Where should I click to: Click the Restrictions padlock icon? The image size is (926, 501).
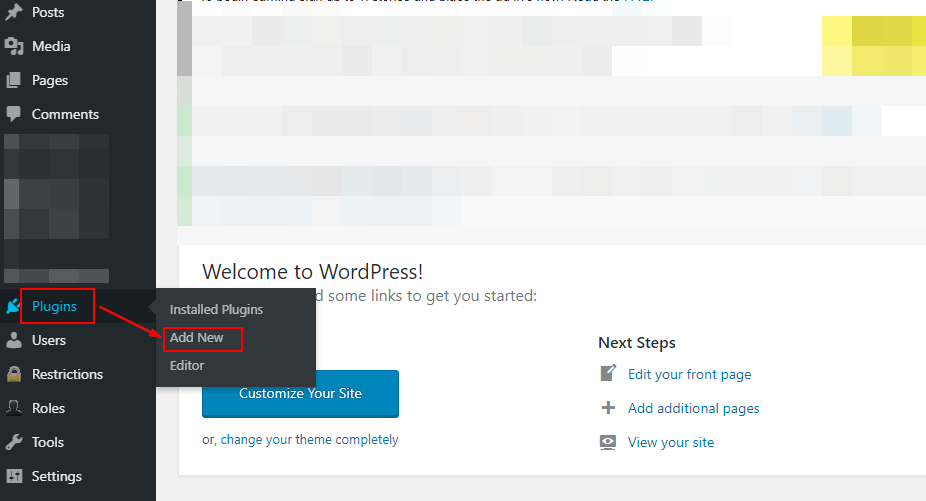(14, 374)
